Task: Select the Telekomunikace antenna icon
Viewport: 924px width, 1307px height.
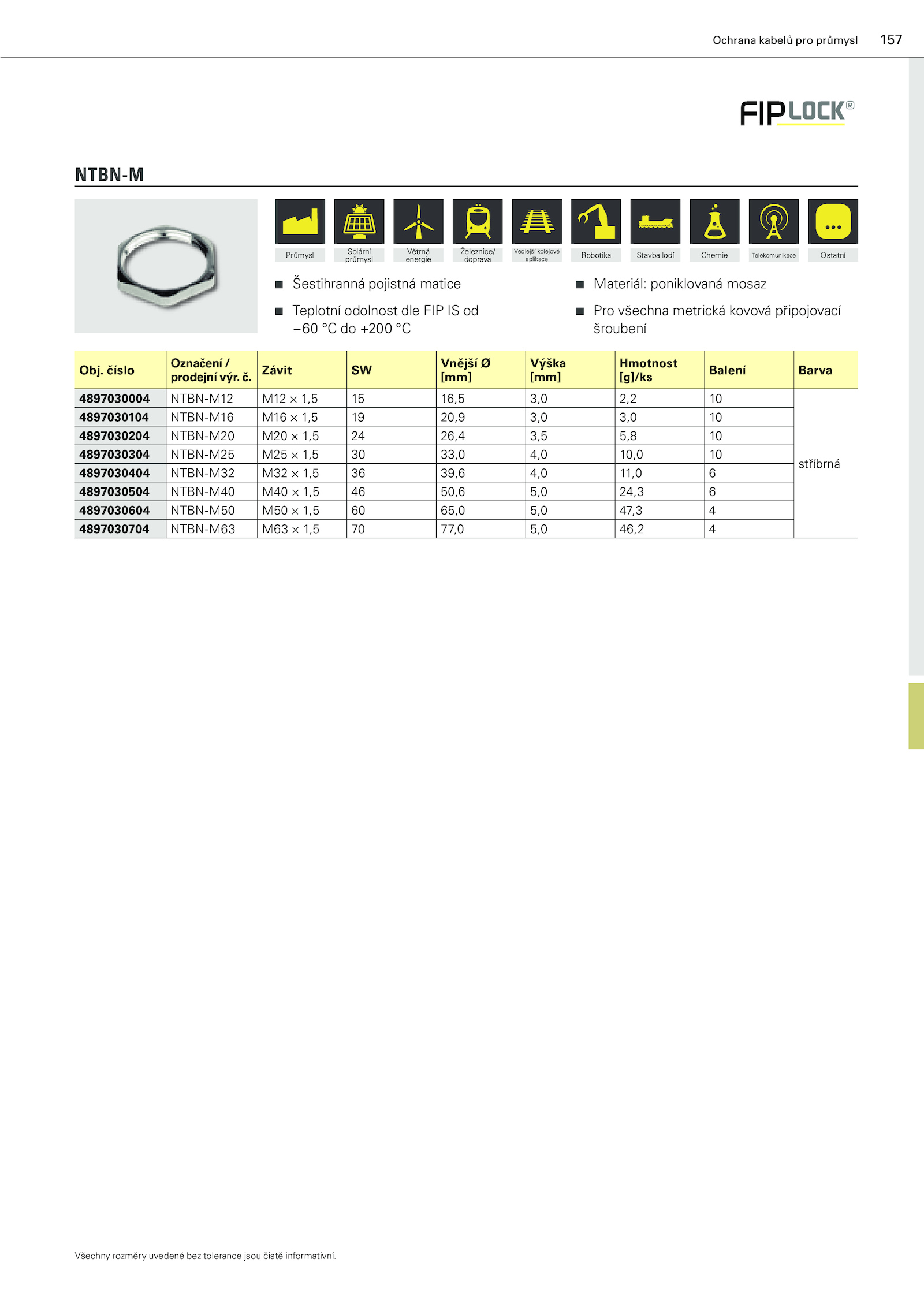Action: [x=774, y=221]
